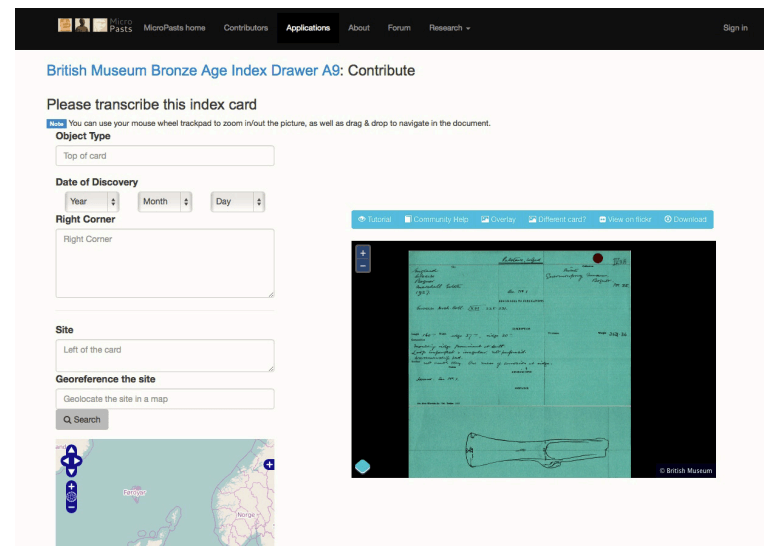Visit the Forum link
Image resolution: width=771 pixels, height=556 pixels.
[x=399, y=28]
